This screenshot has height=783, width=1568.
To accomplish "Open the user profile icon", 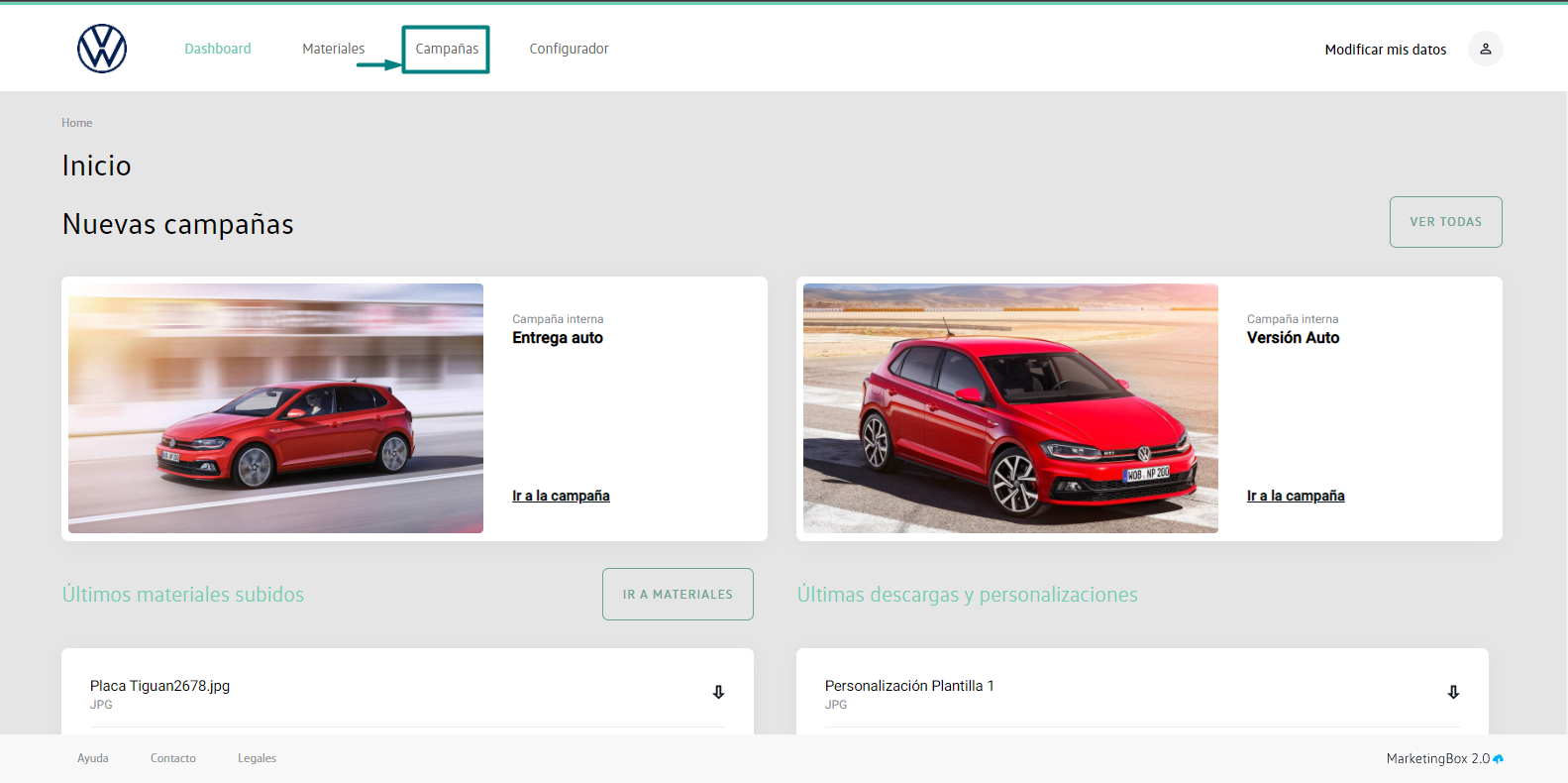I will (x=1485, y=49).
